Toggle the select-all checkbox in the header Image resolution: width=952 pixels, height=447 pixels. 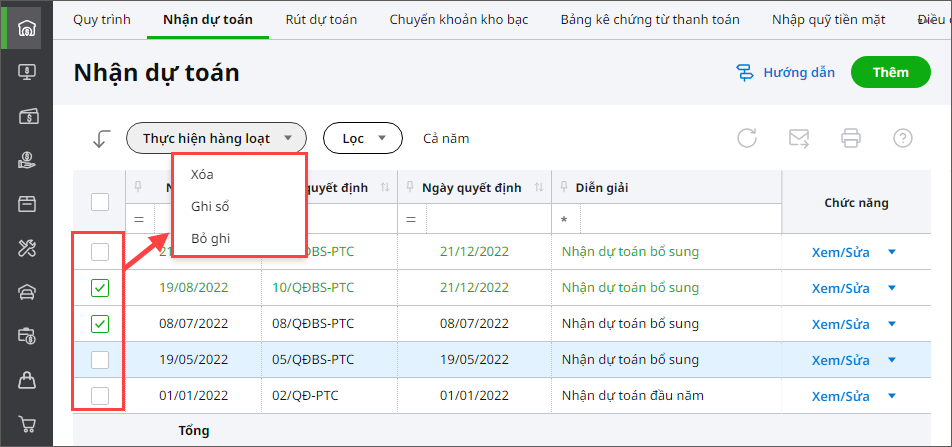(100, 202)
